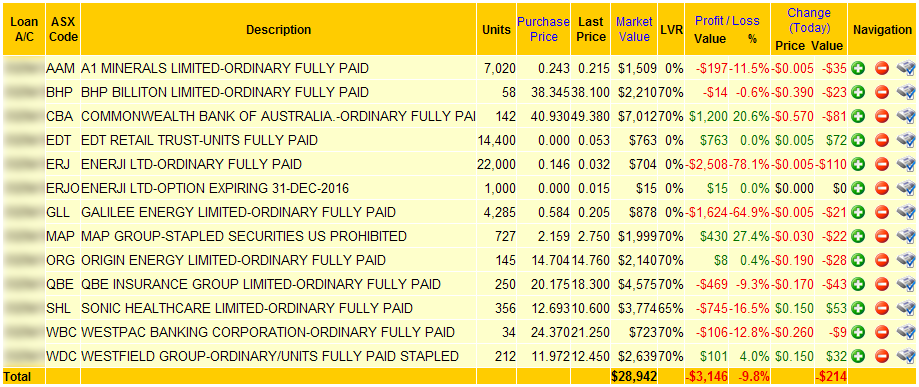Click the total market value $28,942
The width and height of the screenshot is (919, 387).
click(x=634, y=376)
